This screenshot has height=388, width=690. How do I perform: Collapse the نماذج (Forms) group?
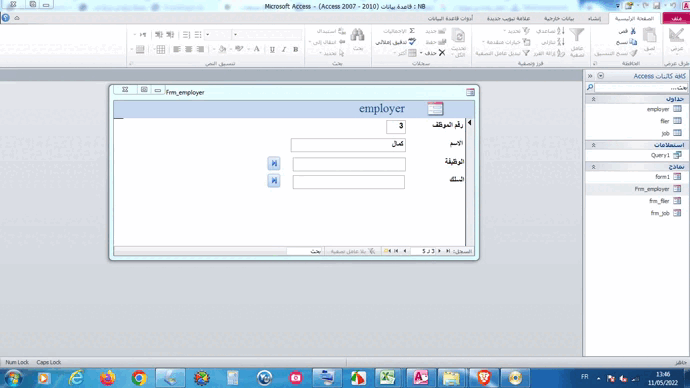[593, 167]
